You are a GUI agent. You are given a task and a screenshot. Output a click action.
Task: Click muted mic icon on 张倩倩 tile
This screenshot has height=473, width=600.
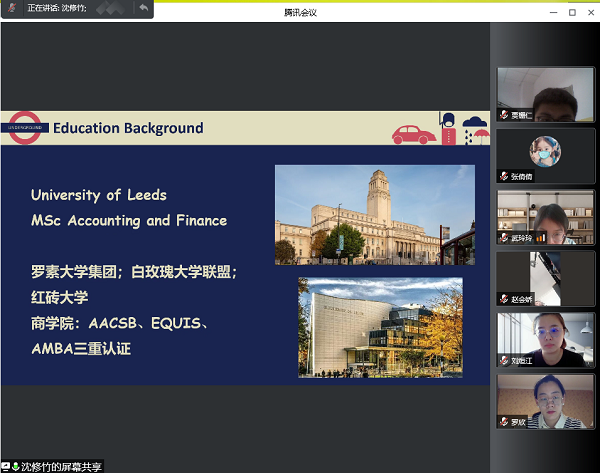[504, 176]
